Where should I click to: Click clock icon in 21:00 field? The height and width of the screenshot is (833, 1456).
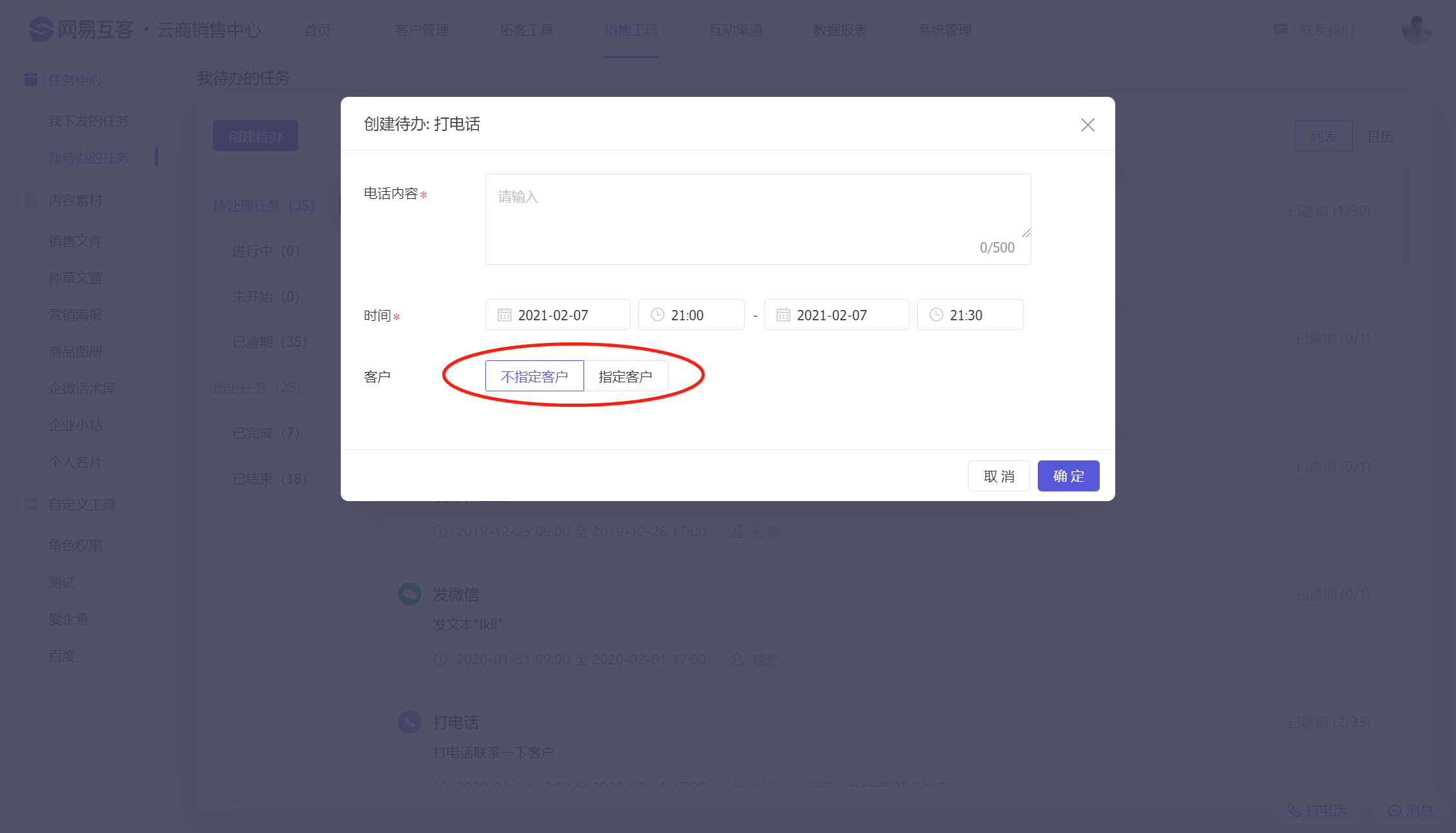click(657, 314)
